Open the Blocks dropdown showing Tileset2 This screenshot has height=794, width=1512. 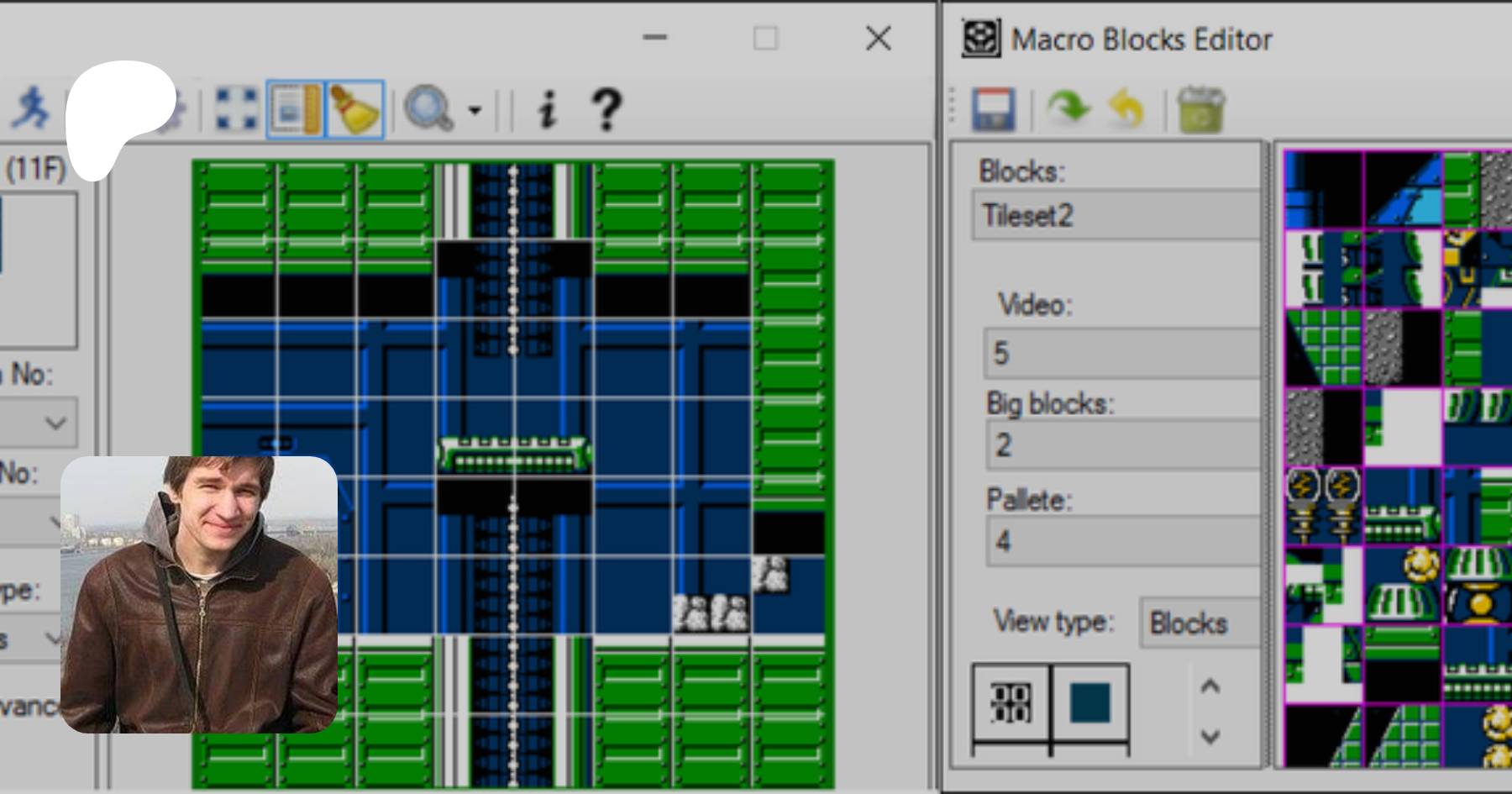click(x=1117, y=216)
